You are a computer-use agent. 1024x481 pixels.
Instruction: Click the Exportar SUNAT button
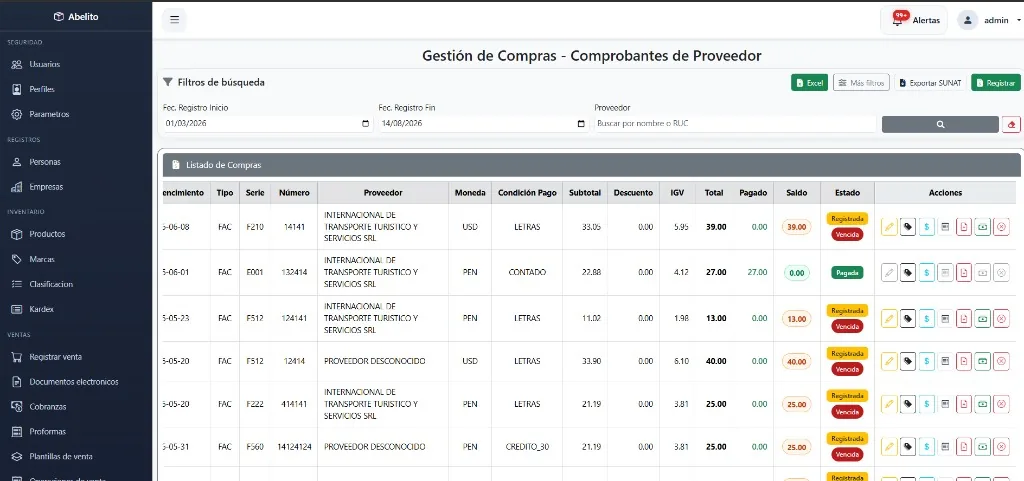[930, 83]
